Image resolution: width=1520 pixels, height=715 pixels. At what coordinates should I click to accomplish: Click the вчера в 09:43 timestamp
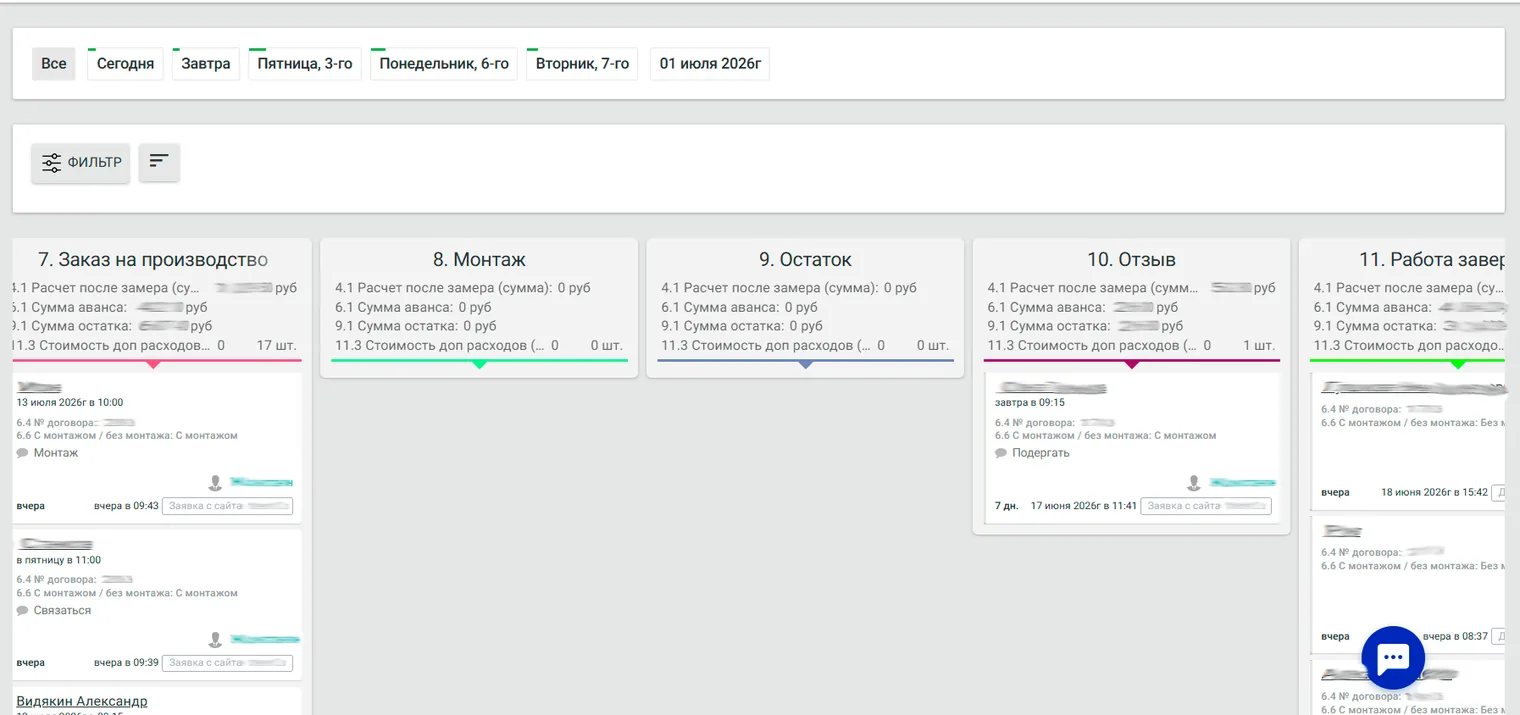coord(126,506)
